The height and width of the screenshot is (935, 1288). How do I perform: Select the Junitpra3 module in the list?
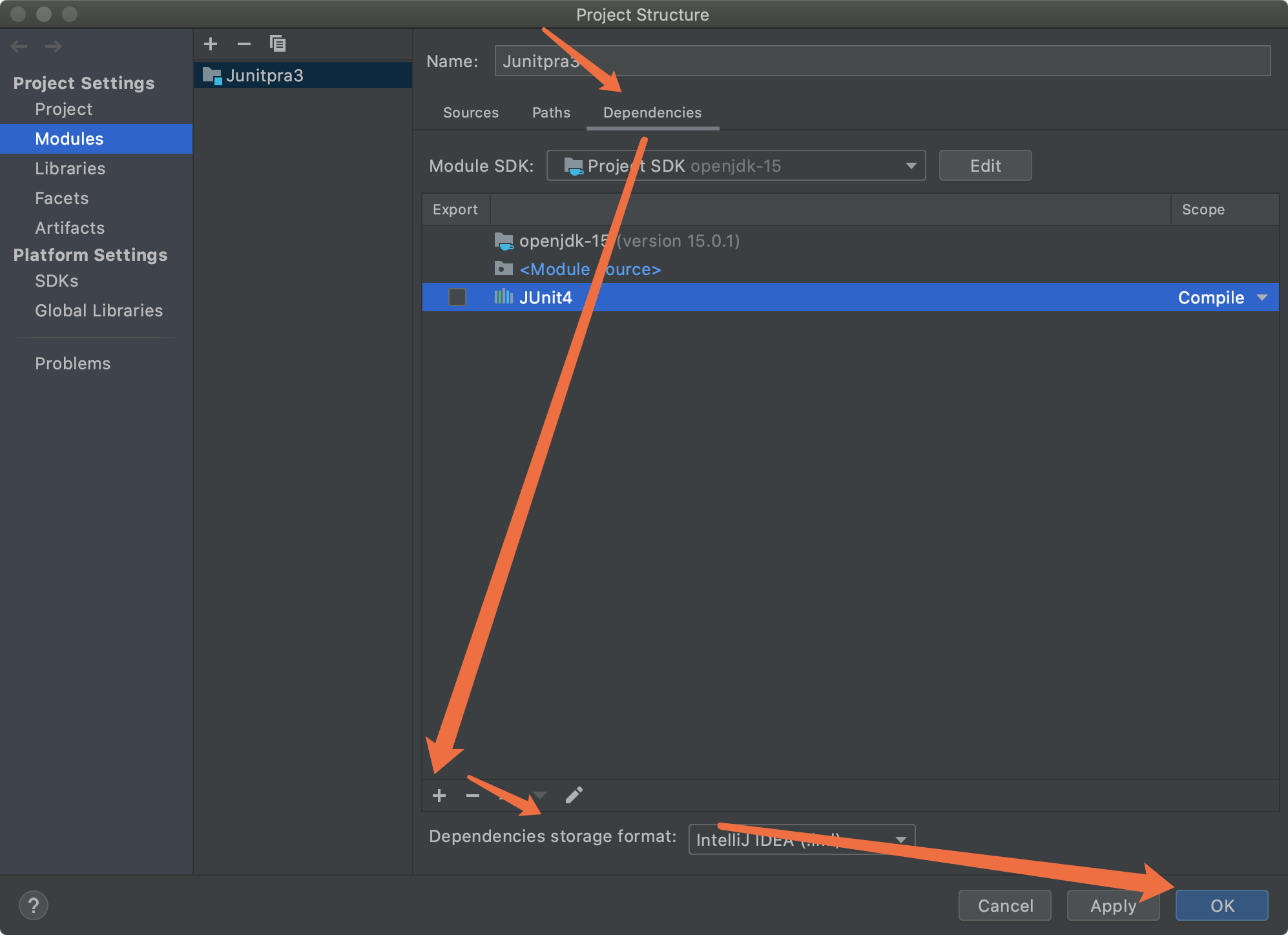tap(265, 76)
